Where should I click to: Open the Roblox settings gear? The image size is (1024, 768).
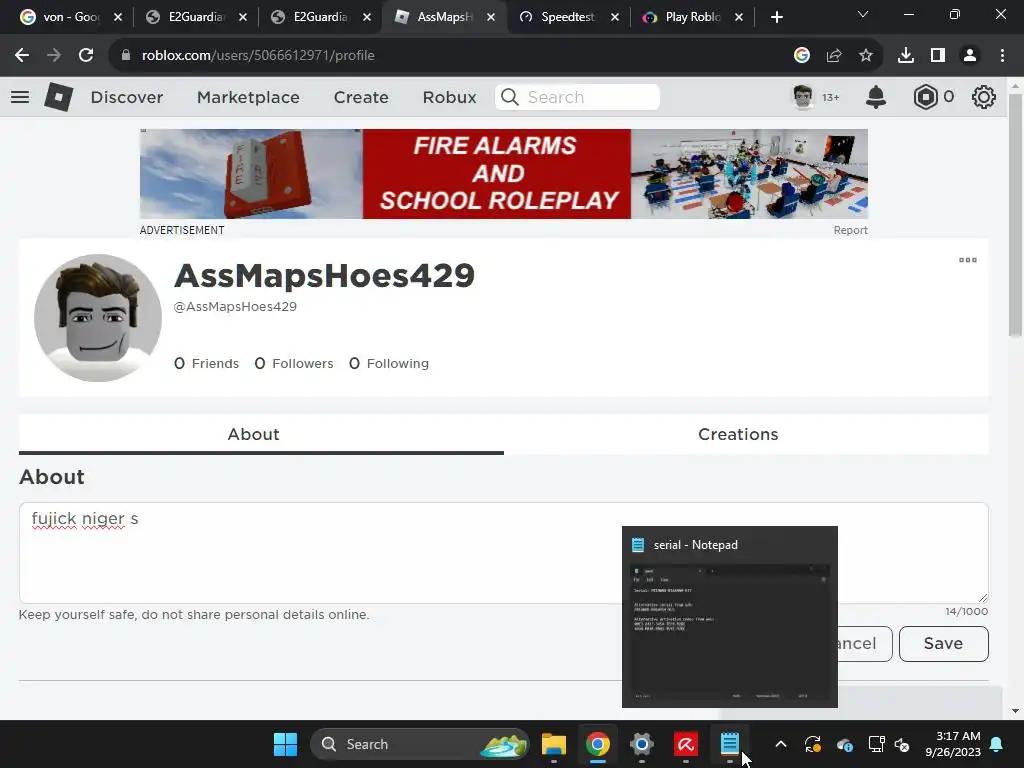click(983, 97)
